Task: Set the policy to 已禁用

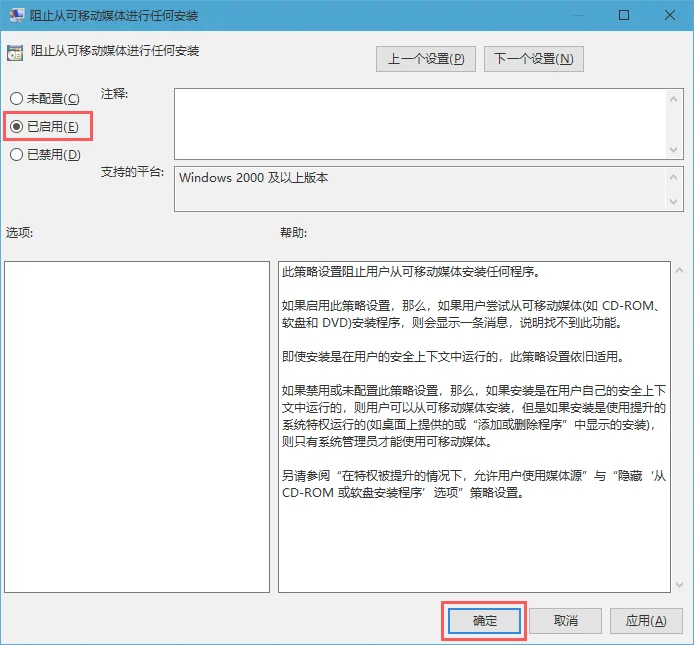Action: (17, 155)
